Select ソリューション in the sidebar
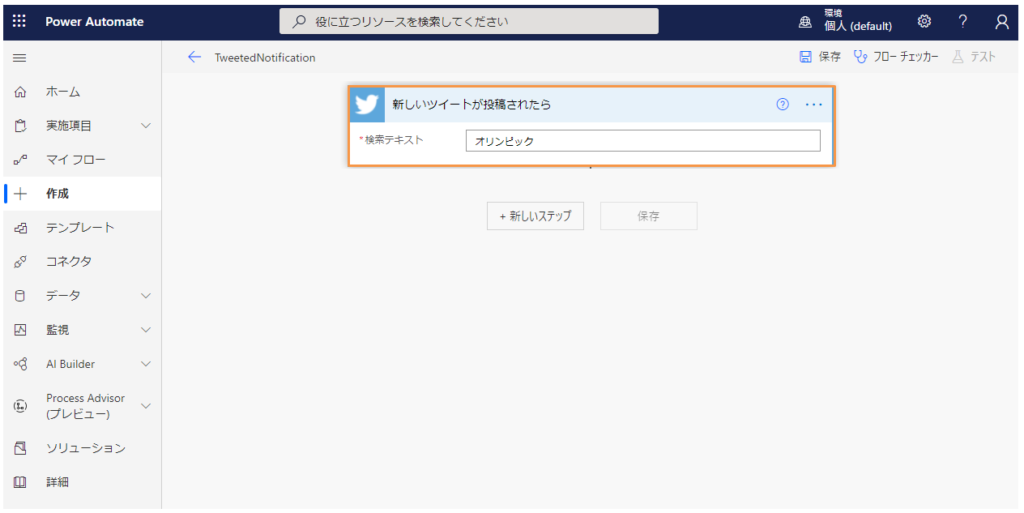Viewport: 1024px width, 513px height. [86, 448]
